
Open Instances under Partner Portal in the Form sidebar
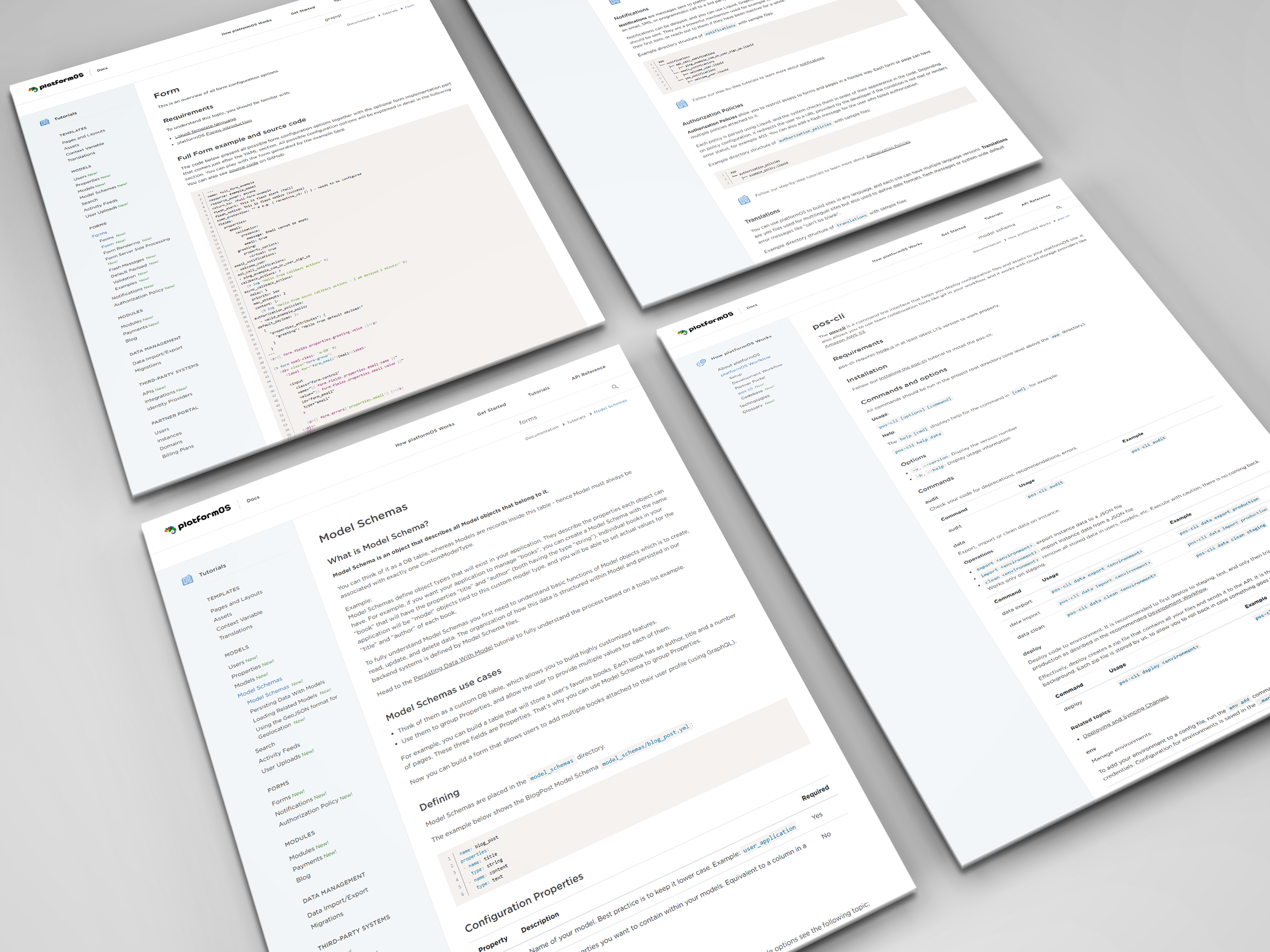[169, 437]
